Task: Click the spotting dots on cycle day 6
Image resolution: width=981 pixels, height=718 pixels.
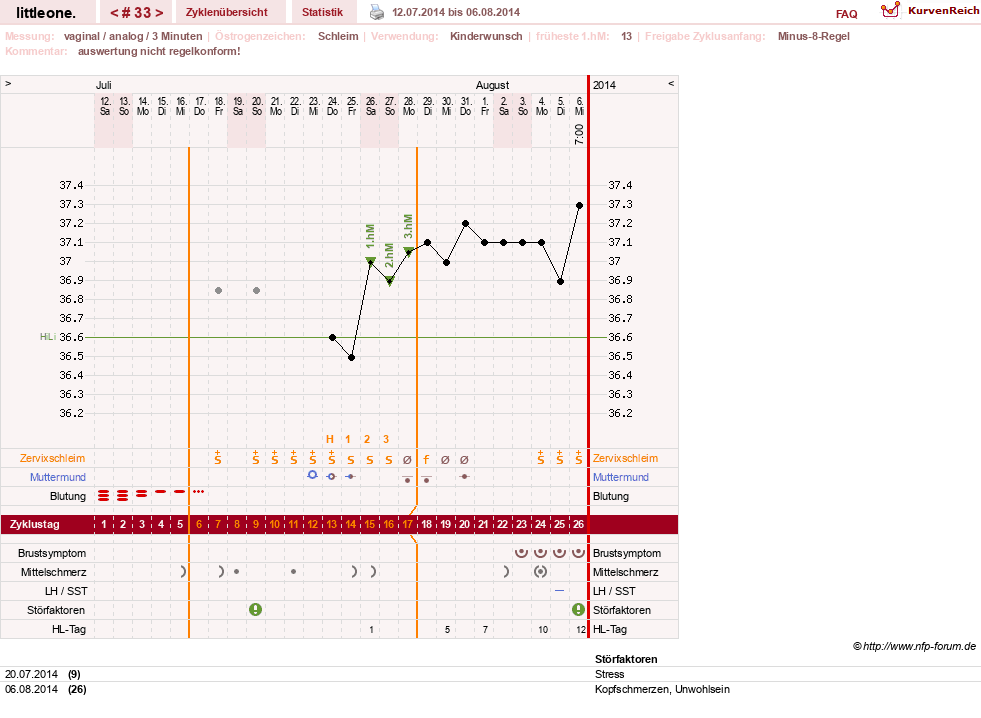Action: [x=199, y=492]
